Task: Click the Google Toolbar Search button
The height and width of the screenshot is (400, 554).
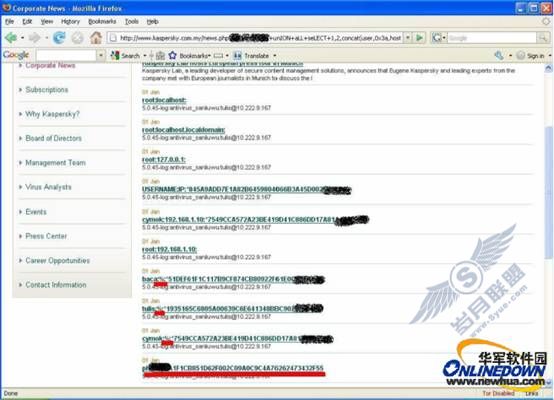Action: (x=126, y=55)
